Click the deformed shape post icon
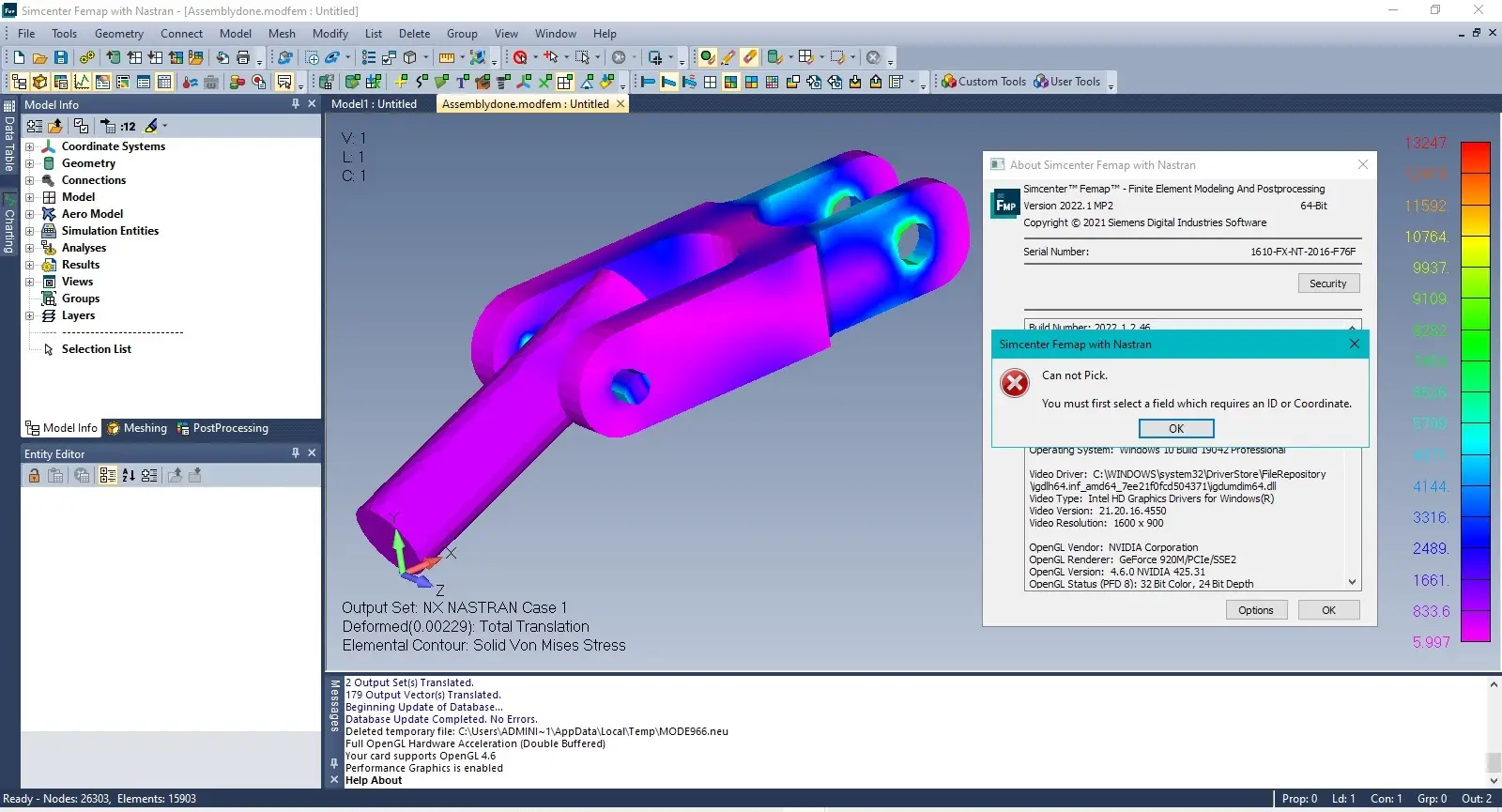 coord(668,82)
